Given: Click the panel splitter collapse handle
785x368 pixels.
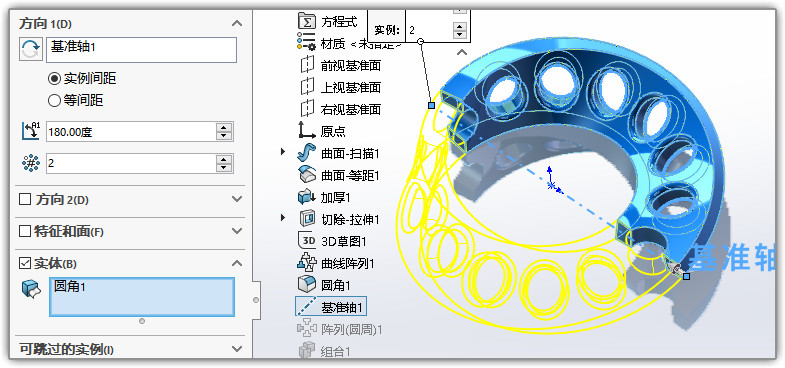Looking at the screenshot, I should [256, 300].
